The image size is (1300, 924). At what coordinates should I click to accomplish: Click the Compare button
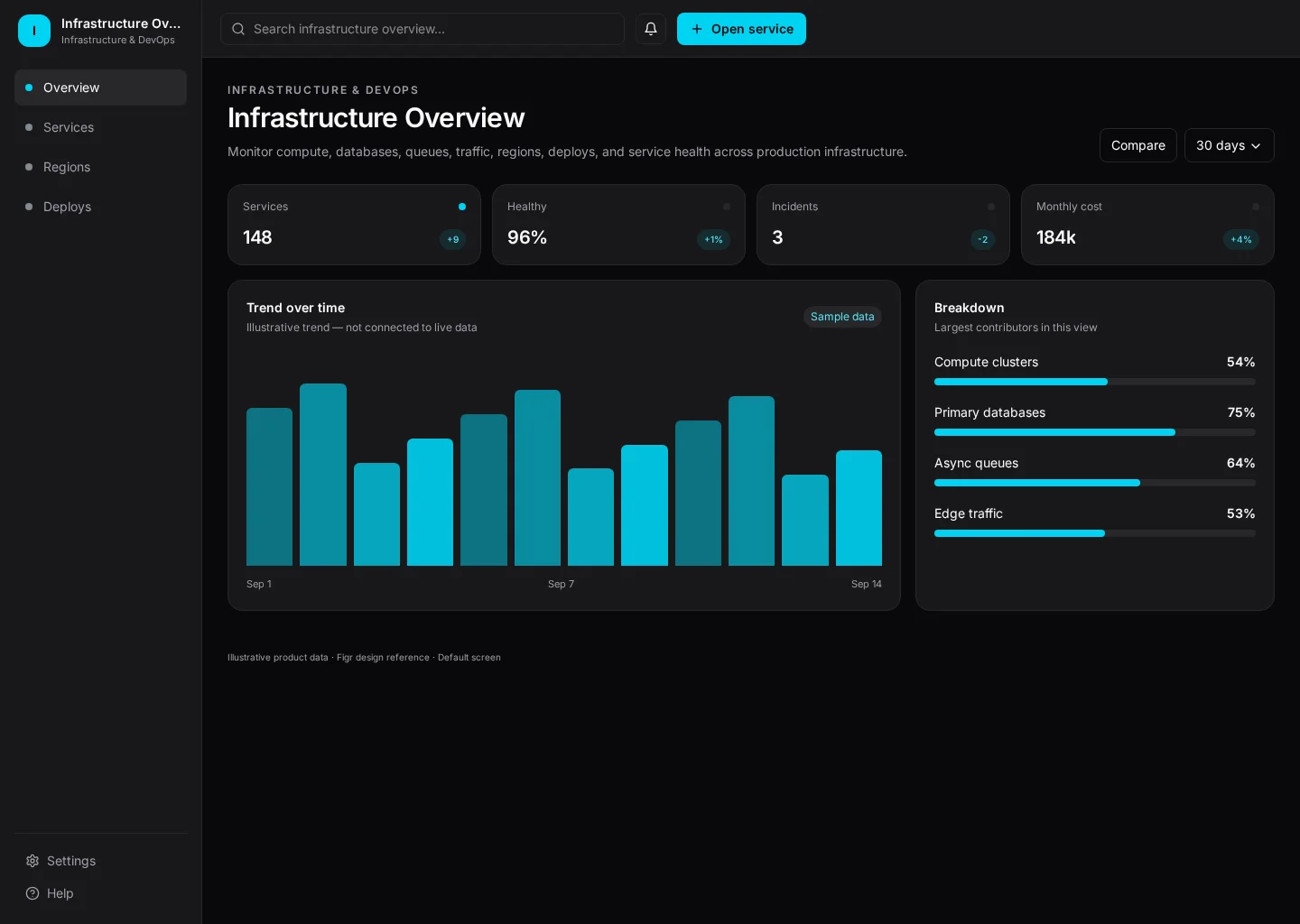tap(1137, 145)
